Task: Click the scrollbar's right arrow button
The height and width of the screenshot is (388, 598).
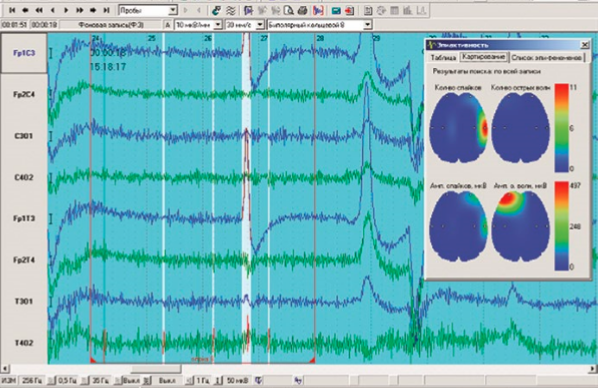Action: pos(593,369)
